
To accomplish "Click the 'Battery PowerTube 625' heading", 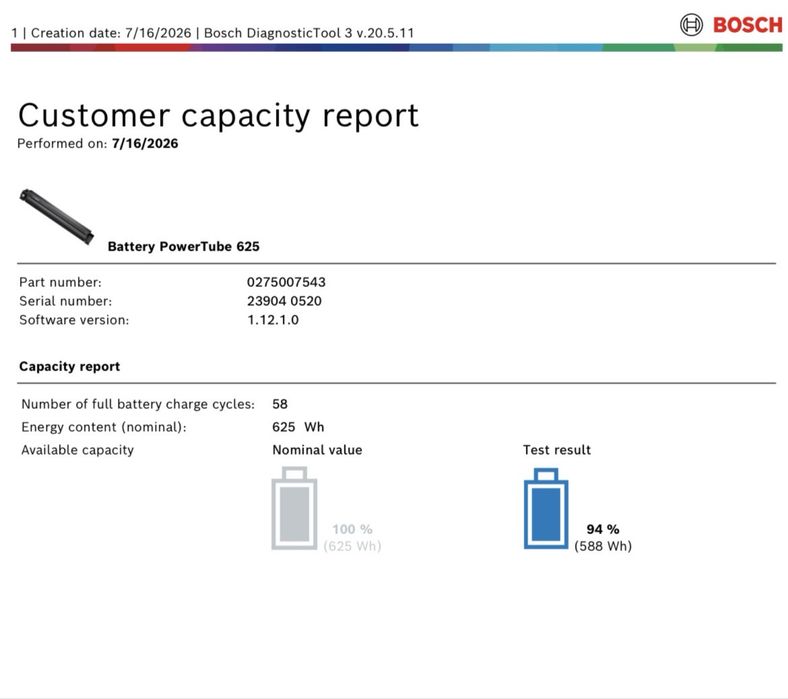I will (183, 246).
